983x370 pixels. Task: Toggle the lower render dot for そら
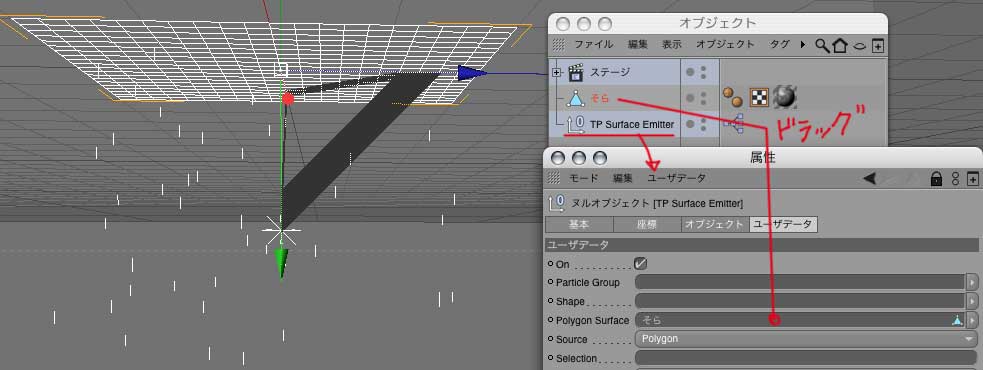click(x=703, y=103)
